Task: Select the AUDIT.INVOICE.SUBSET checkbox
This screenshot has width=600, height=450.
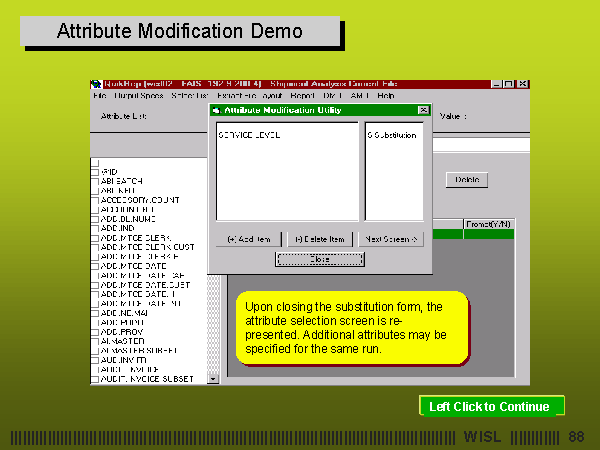Action: [x=95, y=379]
